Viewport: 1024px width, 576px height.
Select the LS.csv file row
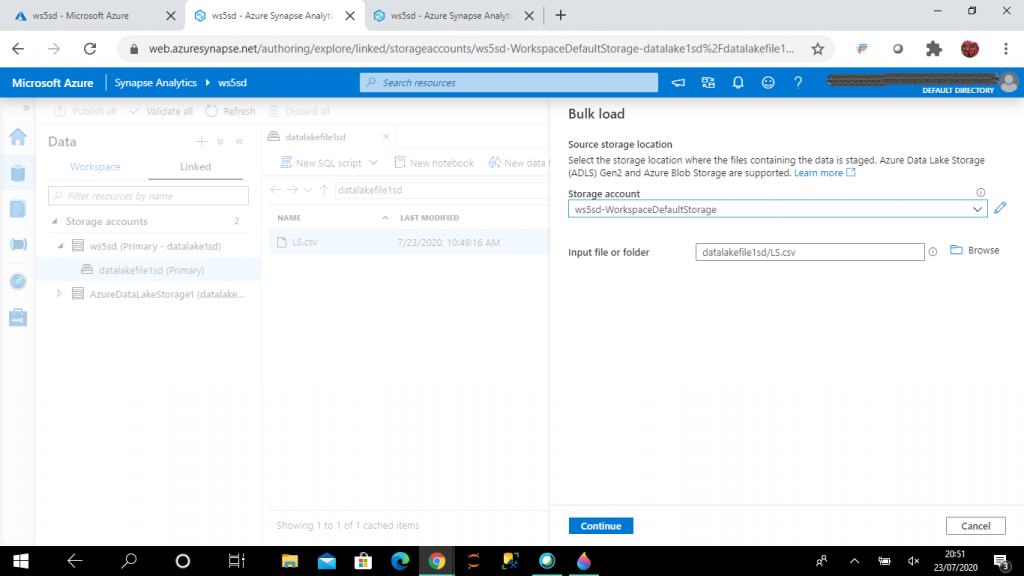pyautogui.click(x=409, y=242)
